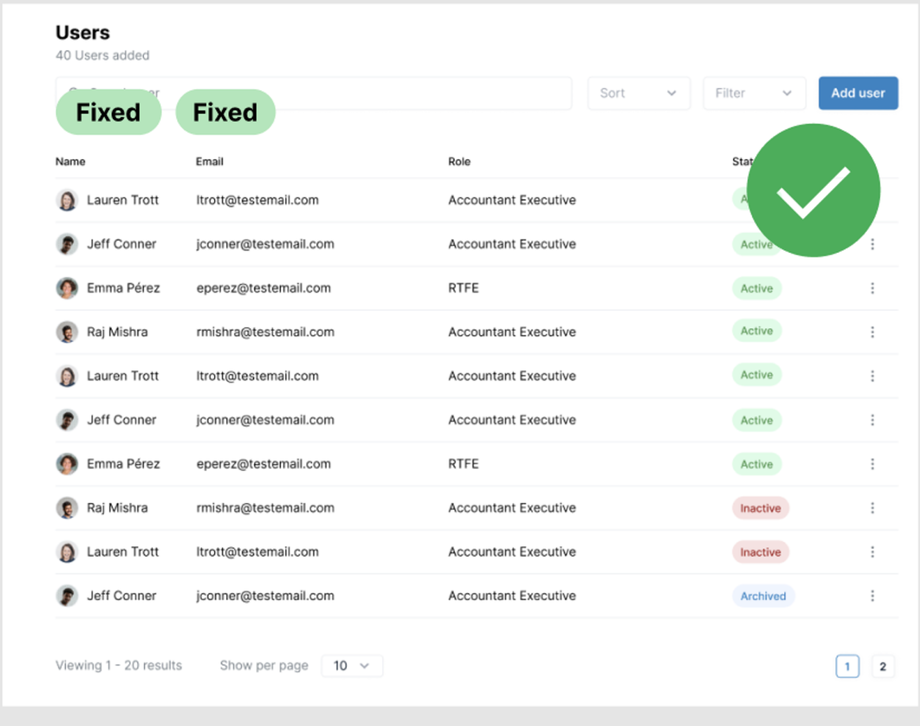Click the Inactive badge for Raj Mishra
The width and height of the screenshot is (920, 726).
tap(760, 508)
